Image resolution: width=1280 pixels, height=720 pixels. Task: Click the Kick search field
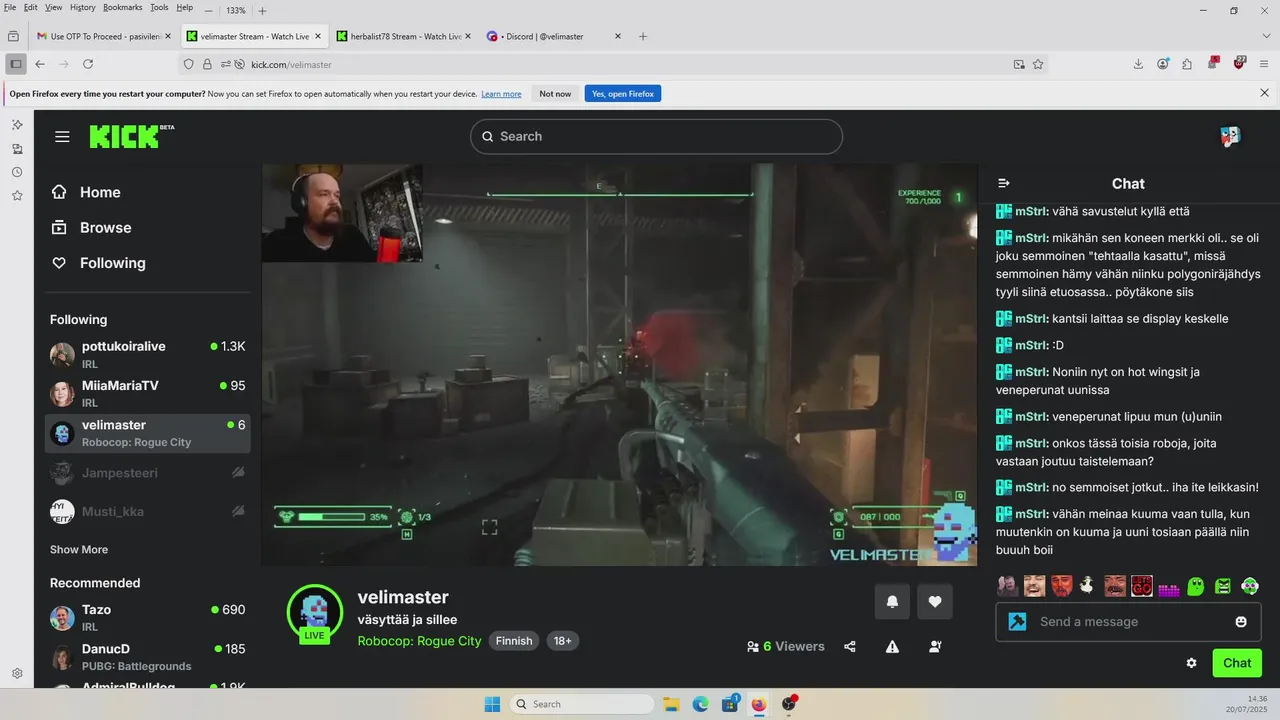click(656, 137)
